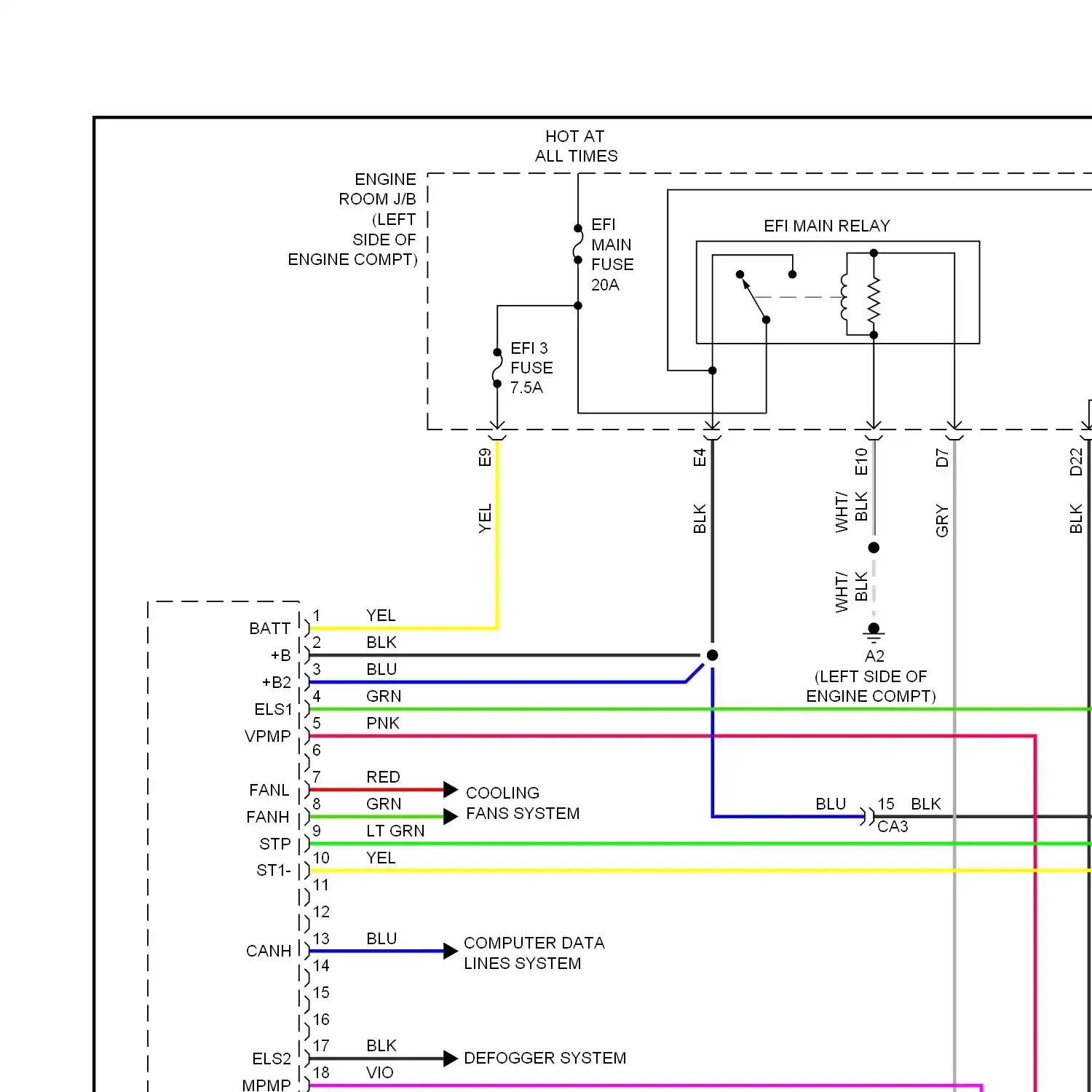
Task: Click the ELS2 pin label
Action: pos(271,1059)
